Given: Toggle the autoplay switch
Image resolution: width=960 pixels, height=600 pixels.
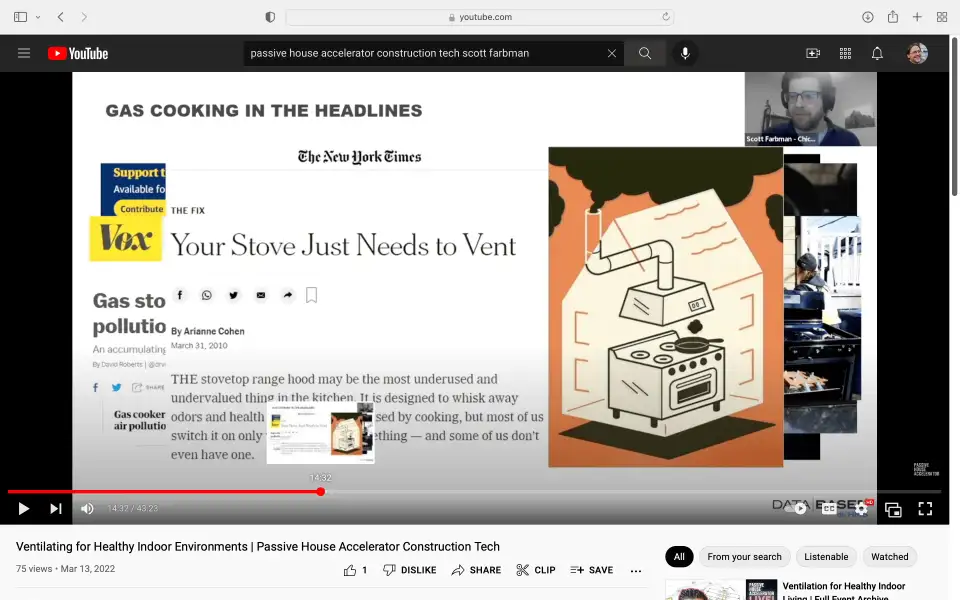Looking at the screenshot, I should pos(797,509).
